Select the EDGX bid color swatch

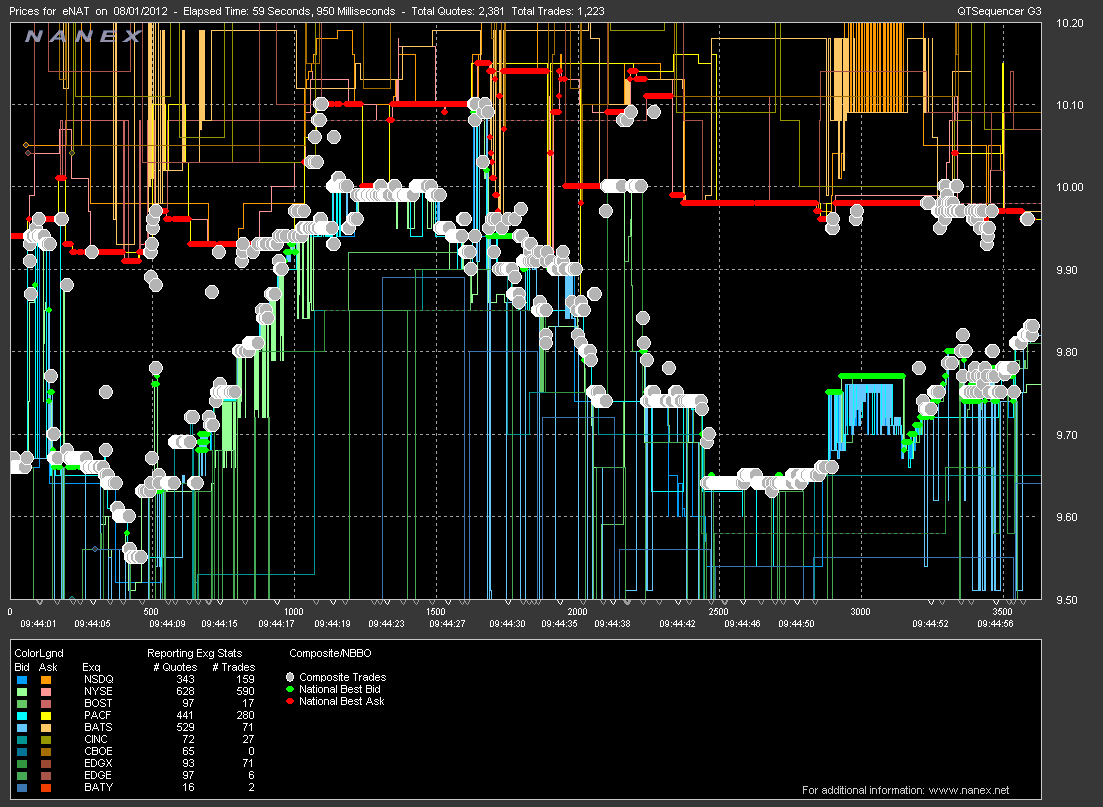22,763
